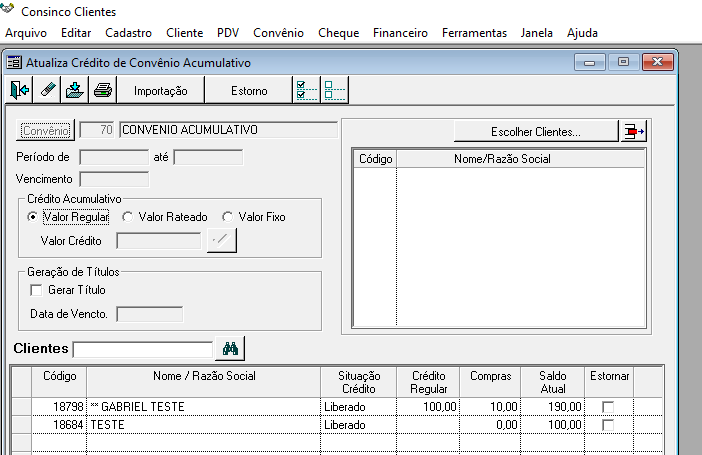This screenshot has height=455, width=702.
Task: Click the code cell 18798
Action: [x=59, y=407]
